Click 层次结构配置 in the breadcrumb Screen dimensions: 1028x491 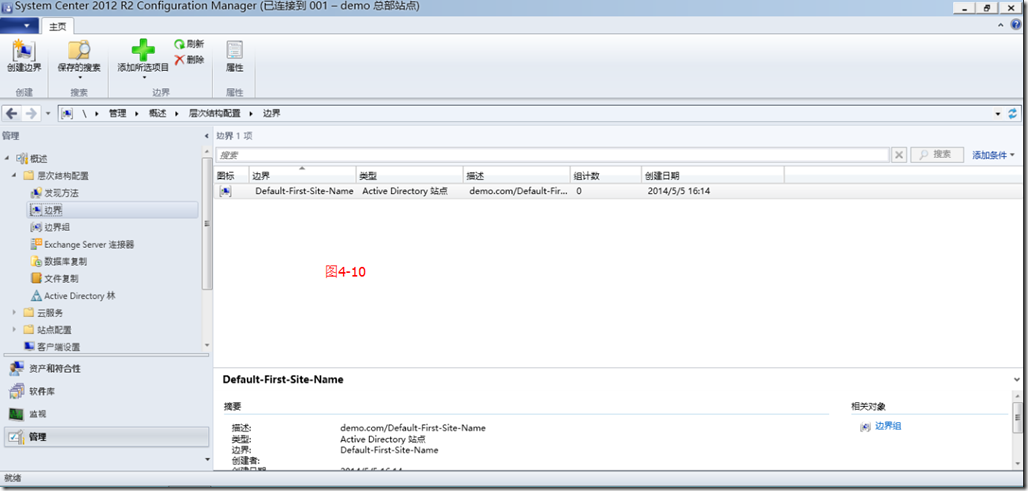tap(214, 113)
